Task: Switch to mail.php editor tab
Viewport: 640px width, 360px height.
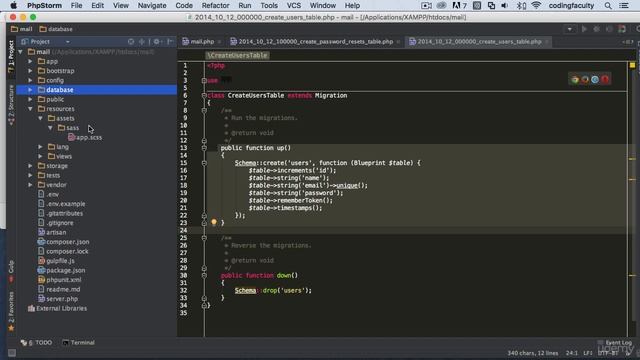Action: 202,42
